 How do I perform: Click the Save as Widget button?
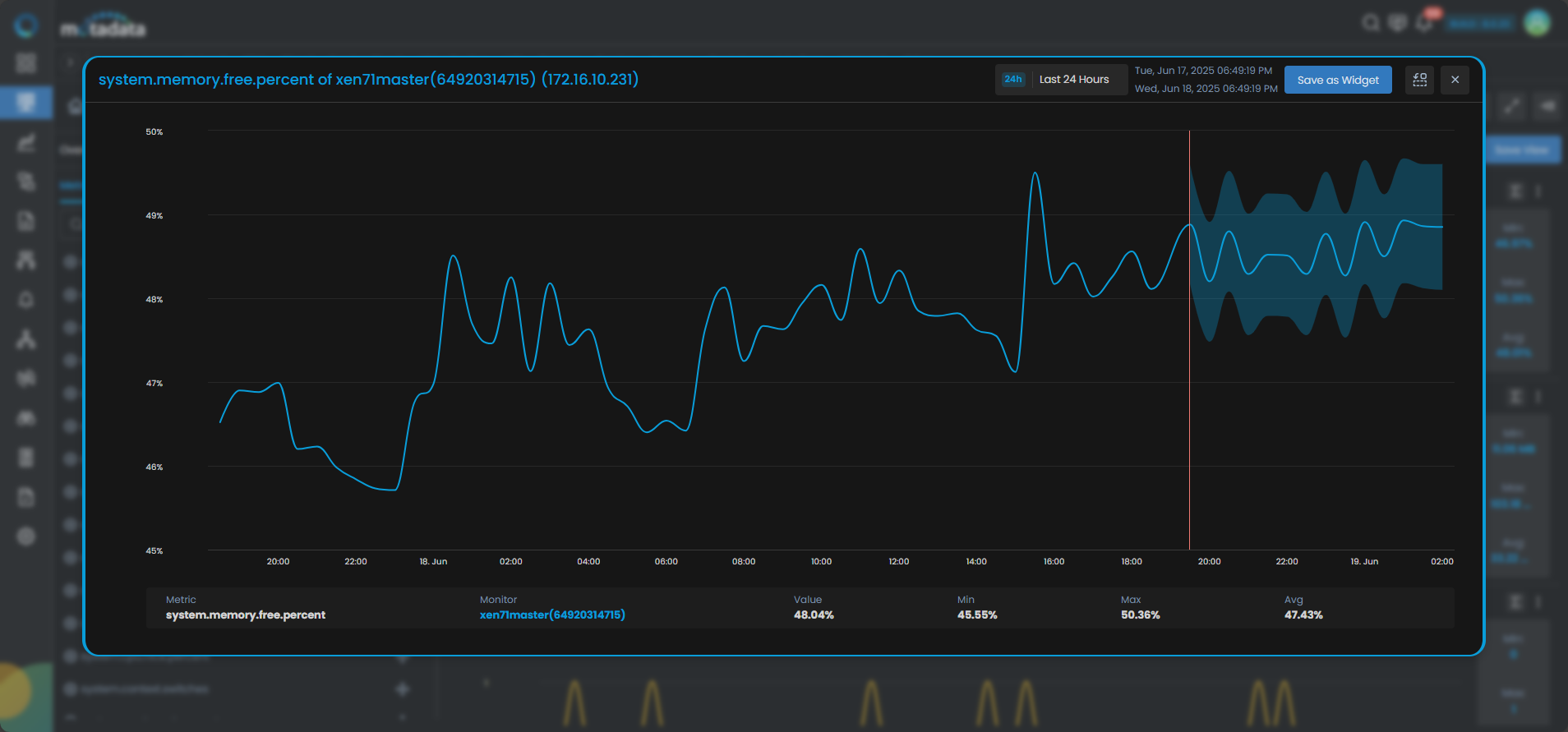click(x=1337, y=80)
